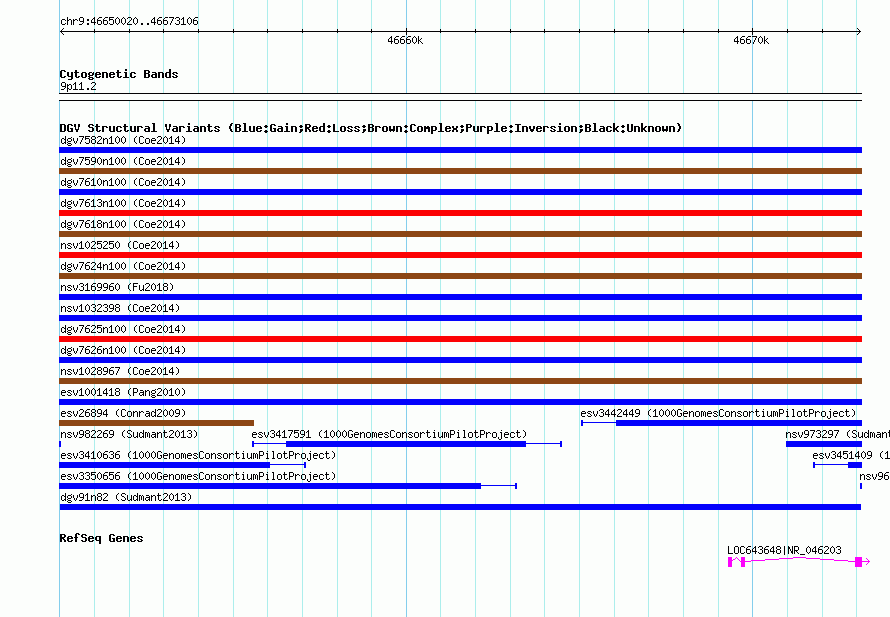Select the brown complex bar of dgv7590n100

click(x=460, y=171)
